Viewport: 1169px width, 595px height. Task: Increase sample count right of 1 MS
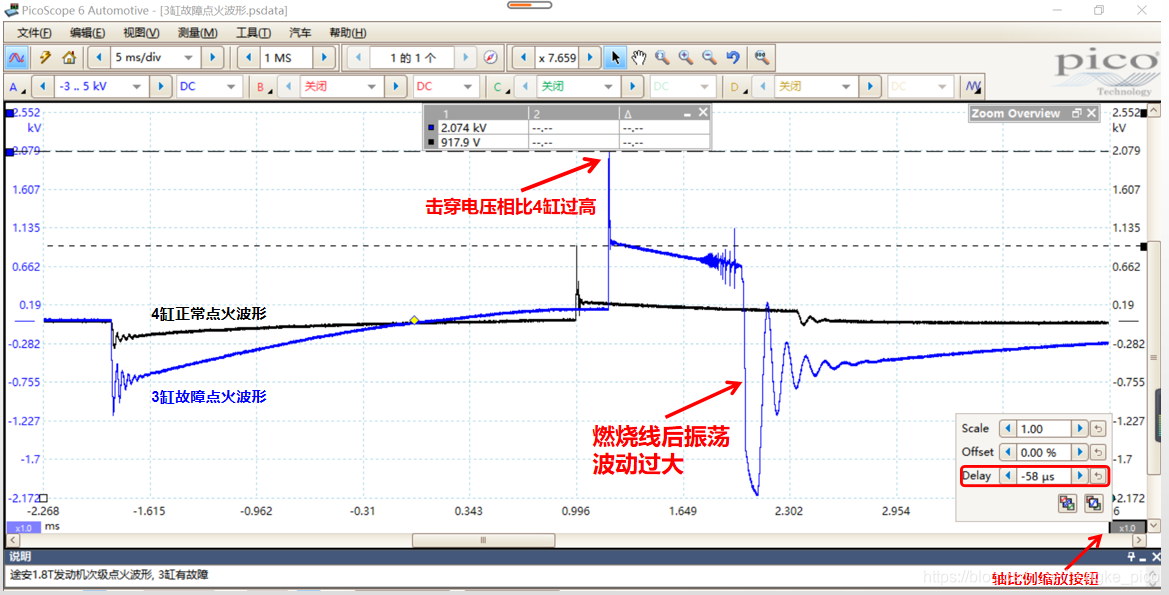[x=324, y=57]
